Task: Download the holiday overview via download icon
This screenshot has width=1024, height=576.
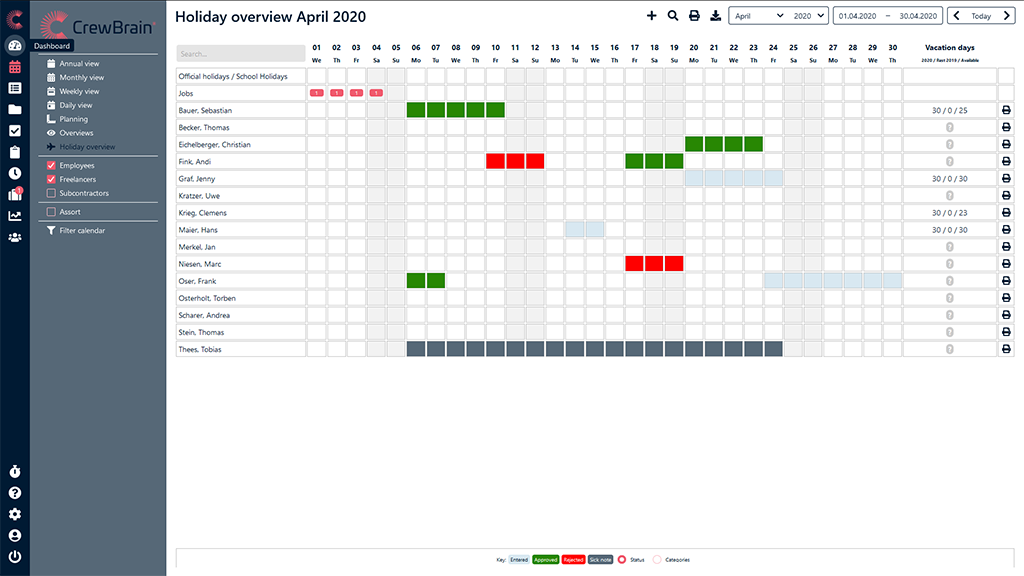Action: point(715,16)
